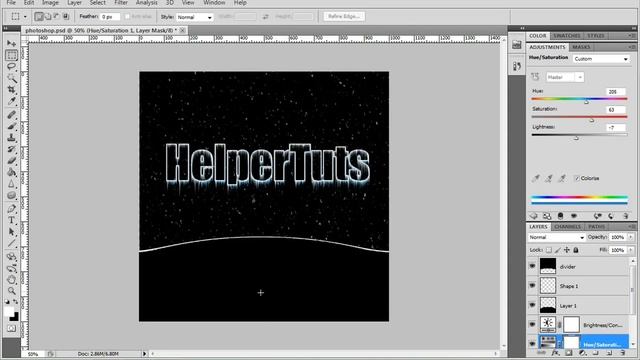Hide the Layer 1 layer
The image size is (640, 360).
coord(532,305)
